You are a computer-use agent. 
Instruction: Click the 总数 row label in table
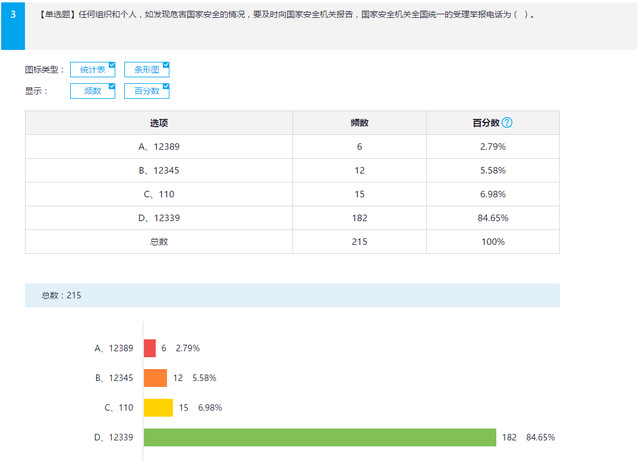pos(159,242)
